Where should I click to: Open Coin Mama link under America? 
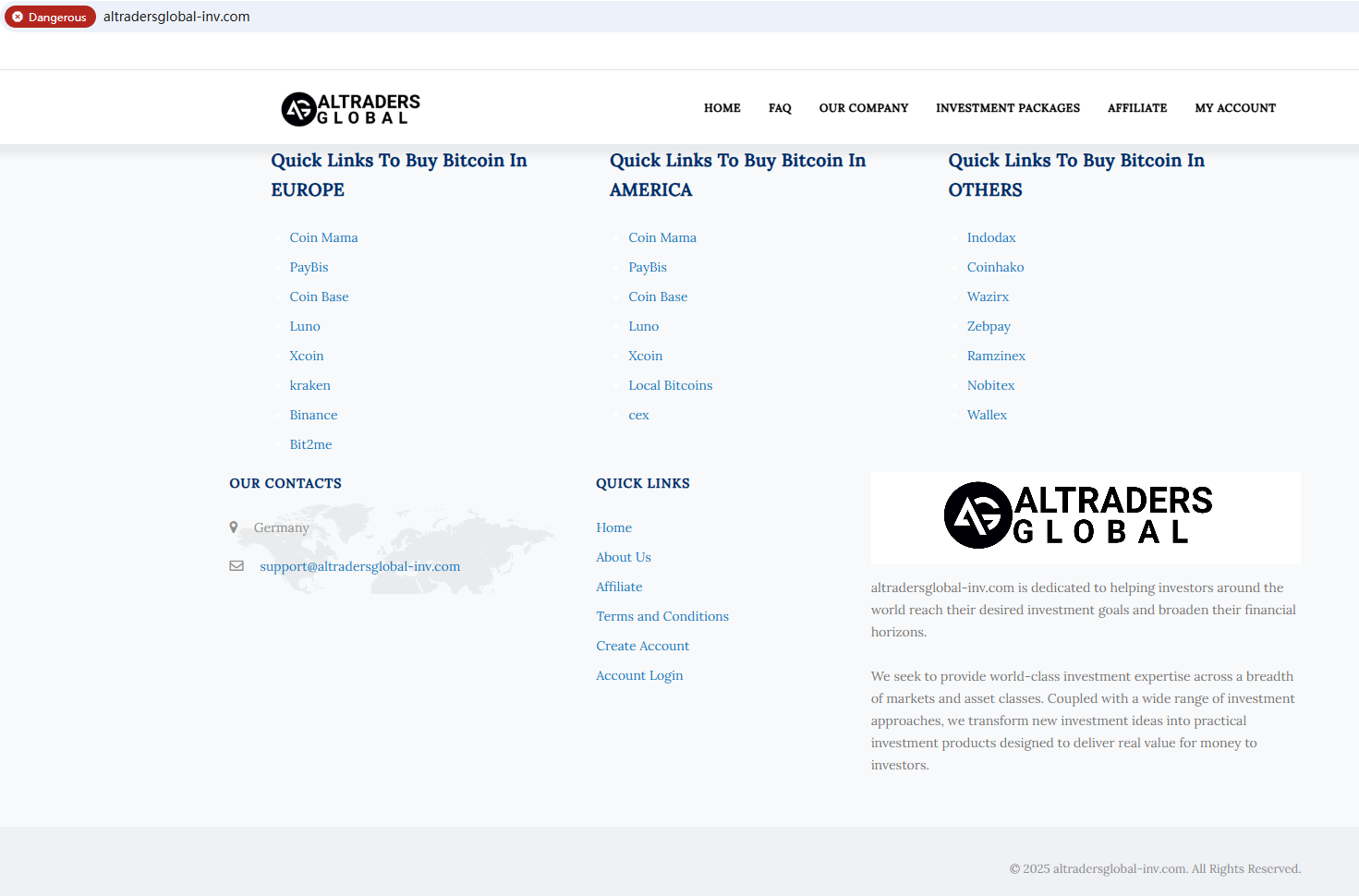pyautogui.click(x=662, y=237)
